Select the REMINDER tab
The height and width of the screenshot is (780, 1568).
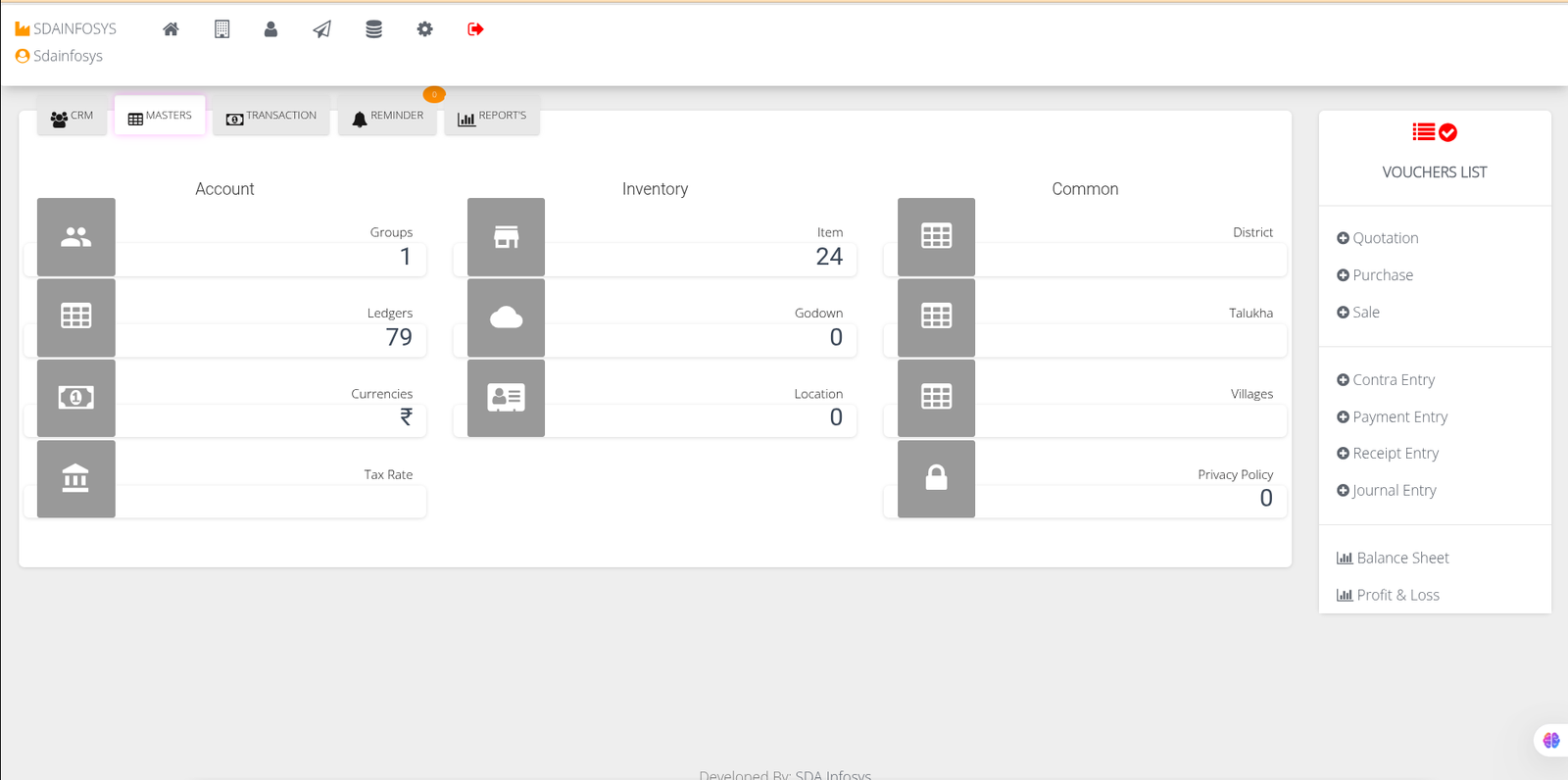click(x=387, y=117)
